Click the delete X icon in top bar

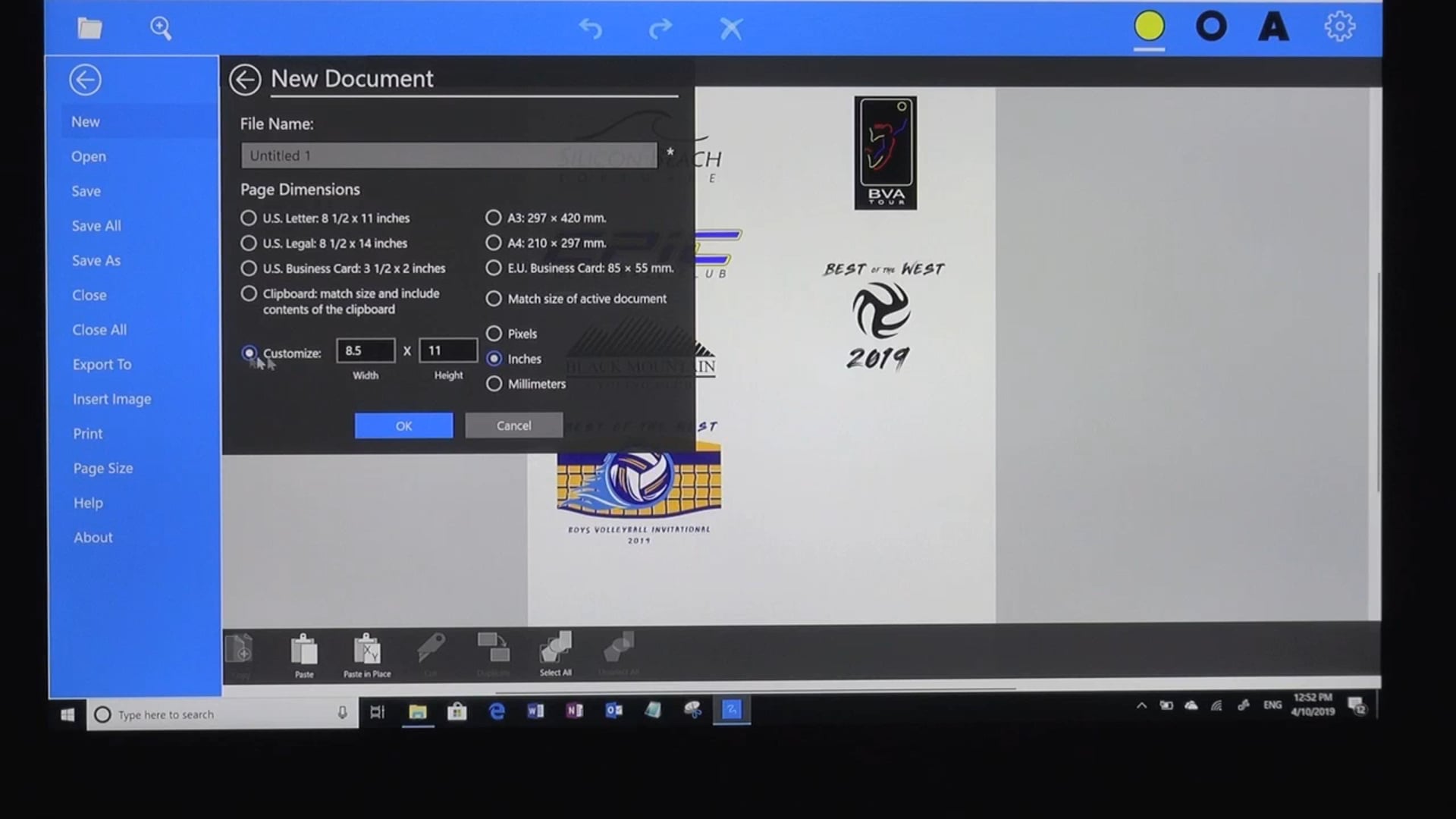tap(731, 29)
